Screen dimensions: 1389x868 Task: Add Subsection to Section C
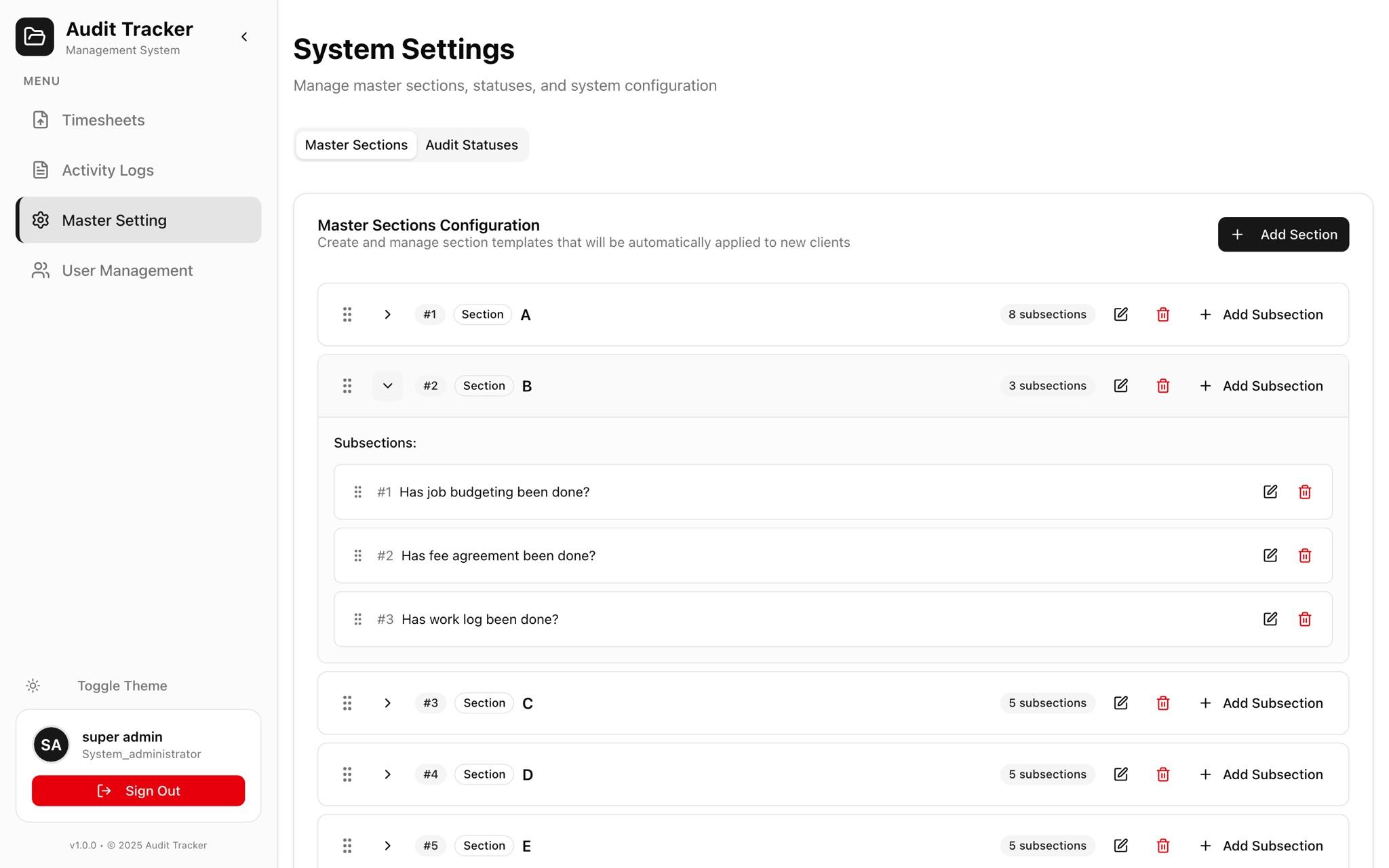click(x=1261, y=703)
